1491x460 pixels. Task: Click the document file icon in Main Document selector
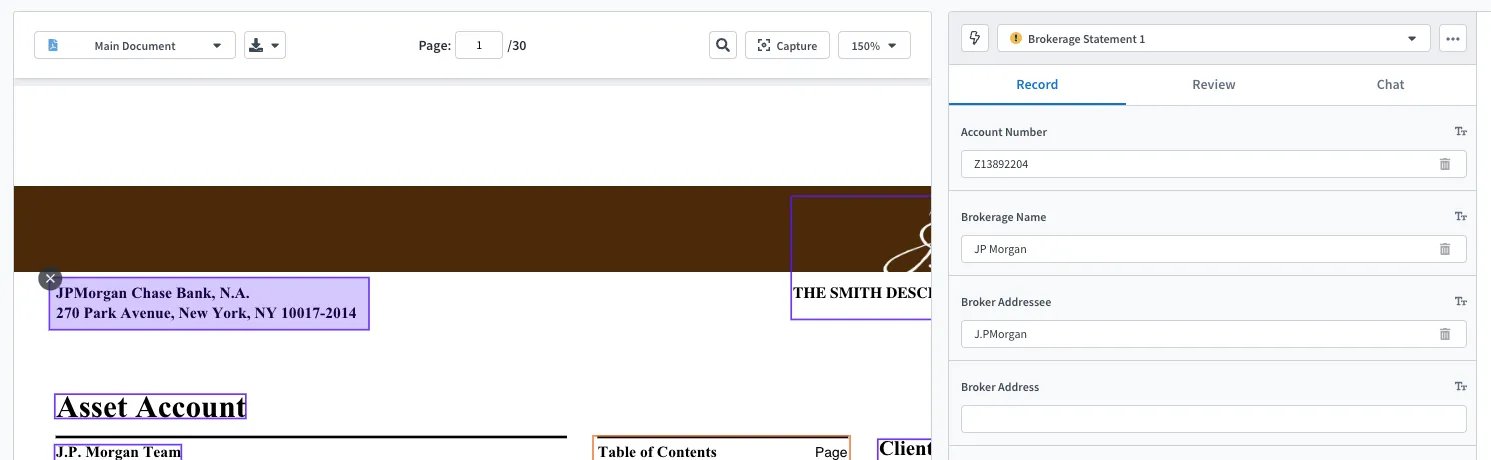[x=53, y=45]
